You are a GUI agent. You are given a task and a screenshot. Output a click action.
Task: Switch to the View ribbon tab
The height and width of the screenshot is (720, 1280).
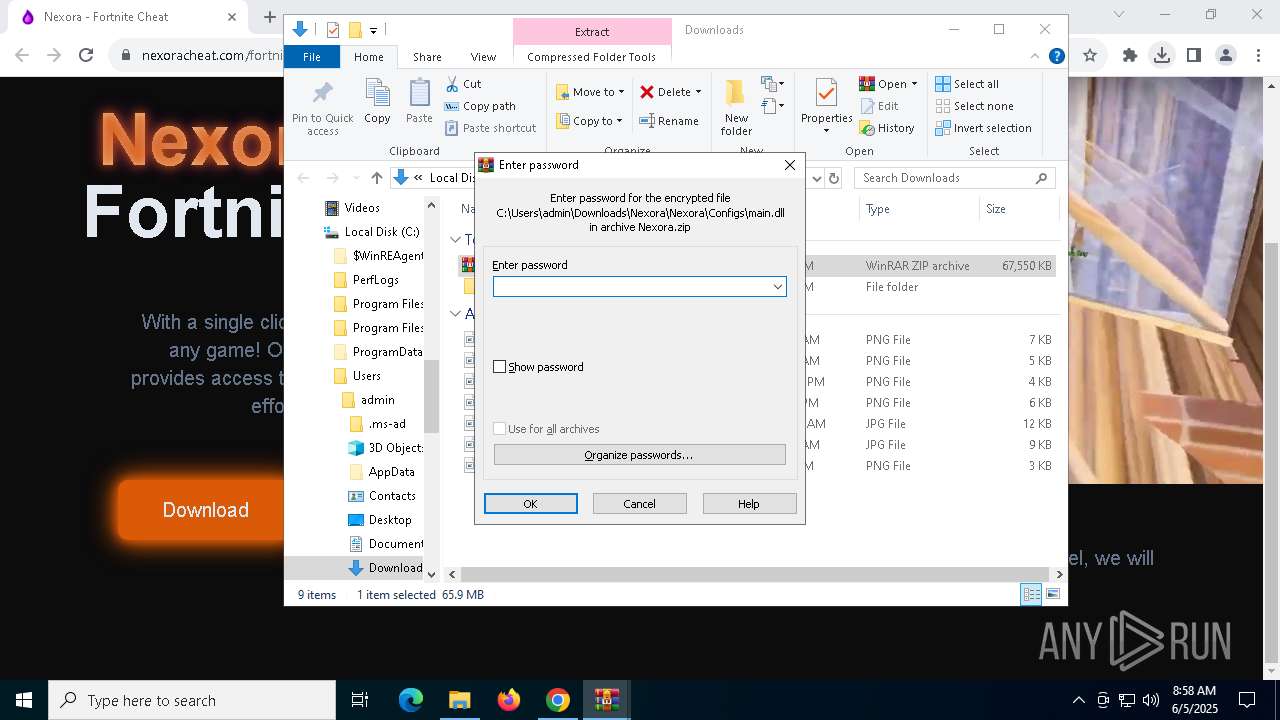coord(483,57)
